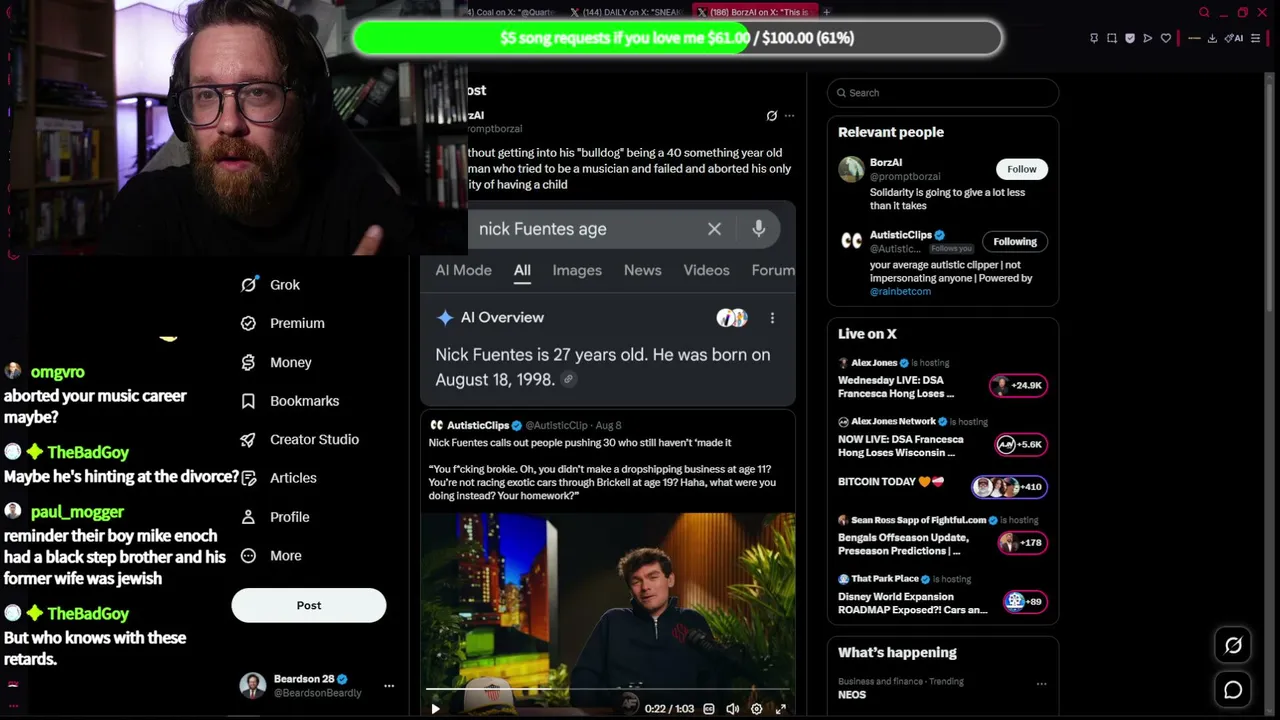Open the Bookmarks sidebar icon
This screenshot has height=720, width=1280.
coord(249,401)
